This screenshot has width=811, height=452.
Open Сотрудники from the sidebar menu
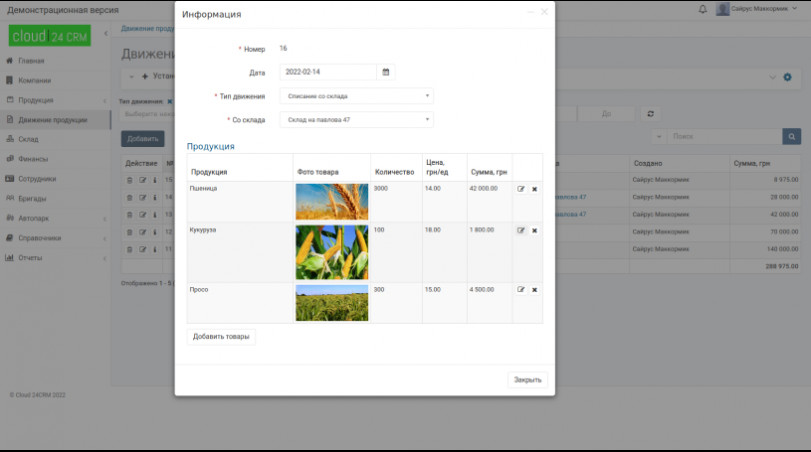pos(37,179)
